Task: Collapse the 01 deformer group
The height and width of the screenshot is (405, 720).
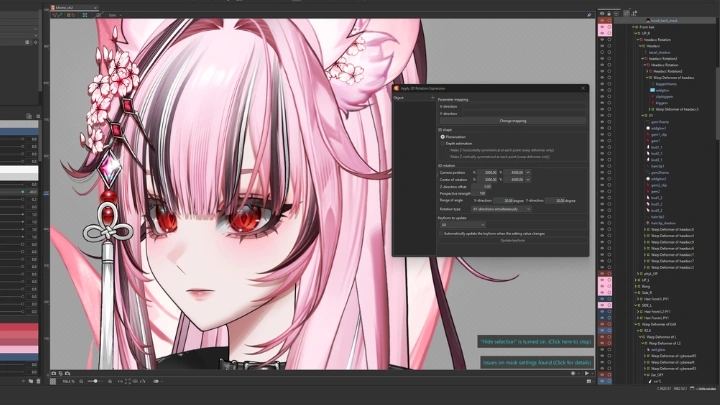Action: [x=643, y=116]
